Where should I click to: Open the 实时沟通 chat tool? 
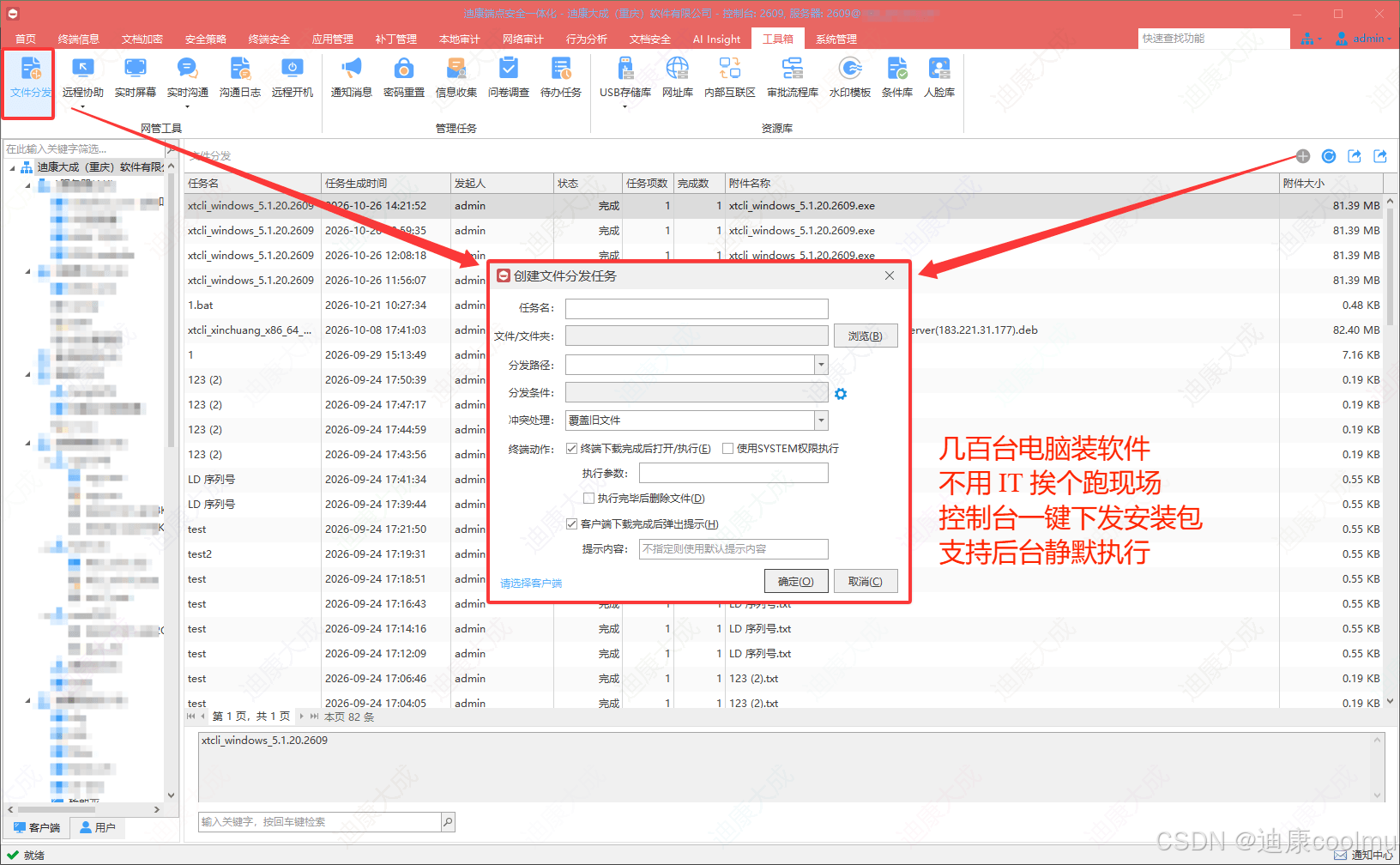tap(188, 77)
